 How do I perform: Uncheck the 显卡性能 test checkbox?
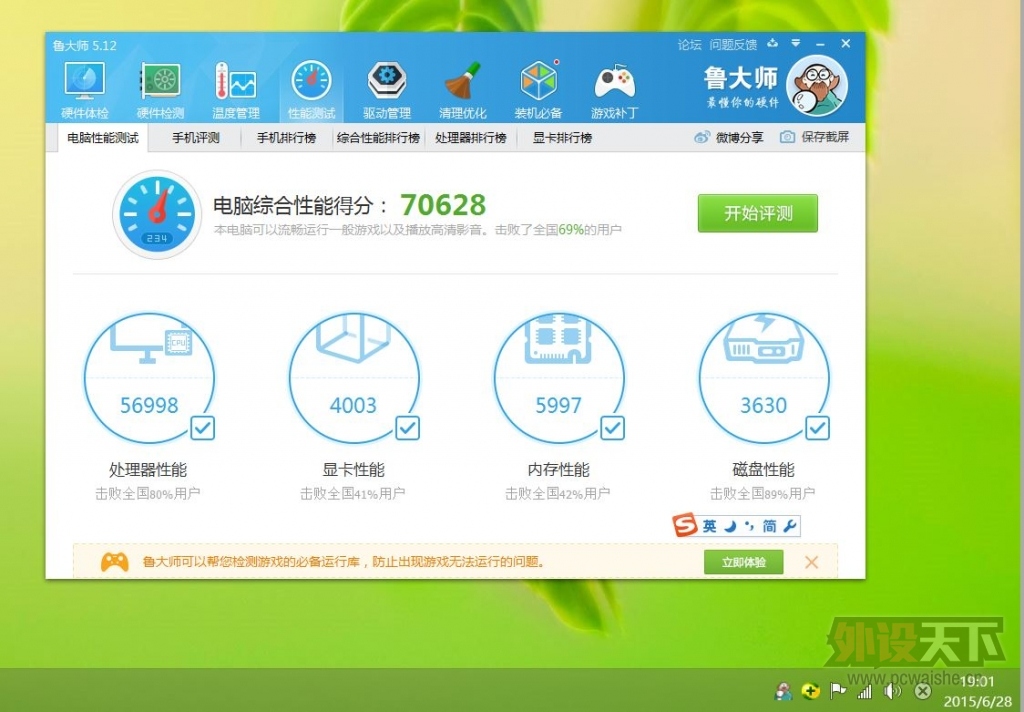pyautogui.click(x=408, y=428)
